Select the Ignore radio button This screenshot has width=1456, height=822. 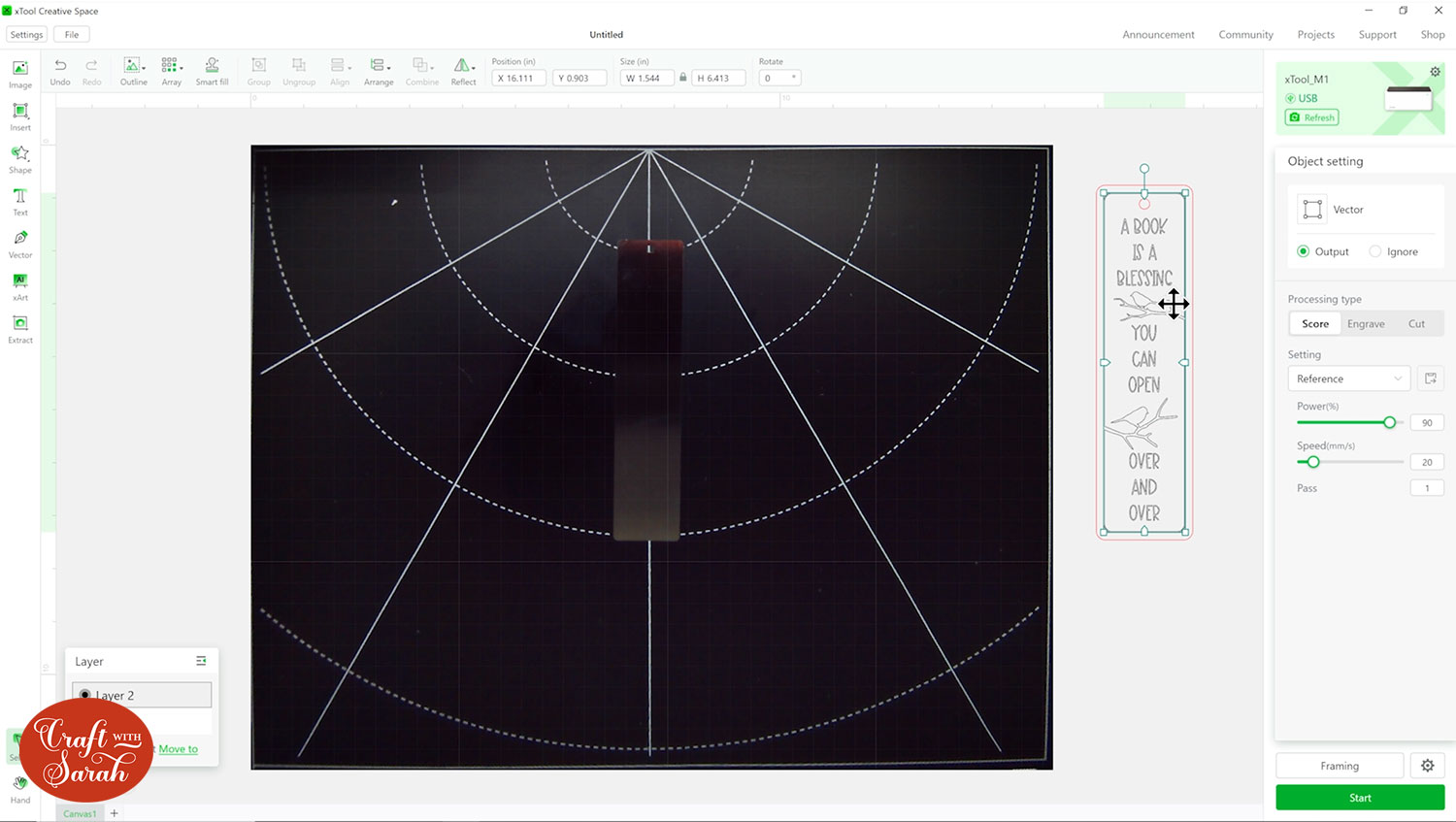coord(1375,251)
